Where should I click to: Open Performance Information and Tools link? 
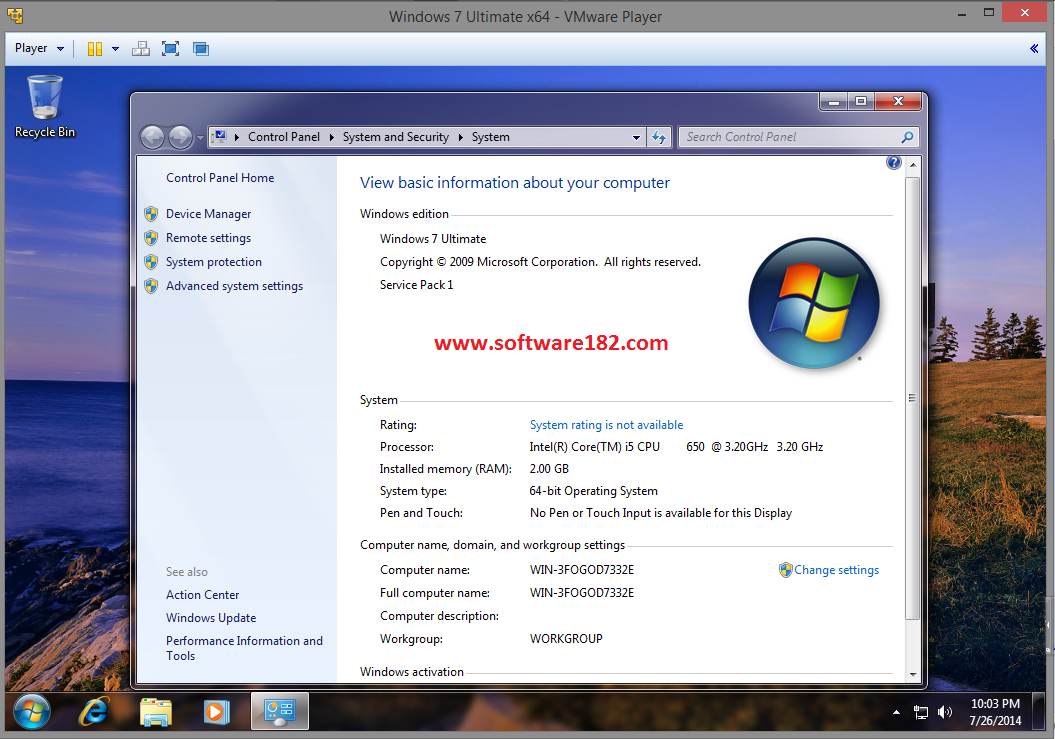tap(244, 648)
